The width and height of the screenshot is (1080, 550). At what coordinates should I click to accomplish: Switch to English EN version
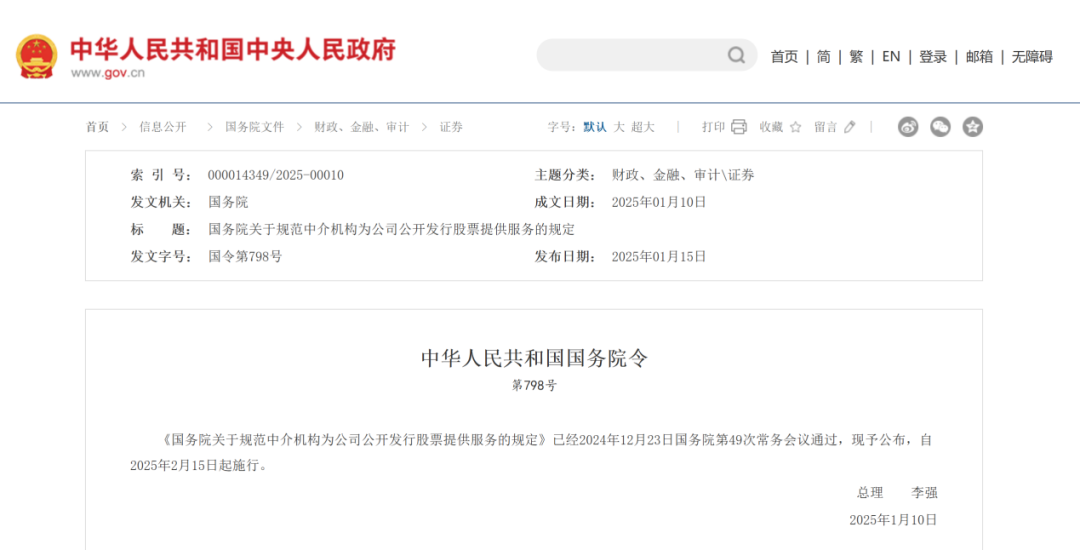pos(891,57)
